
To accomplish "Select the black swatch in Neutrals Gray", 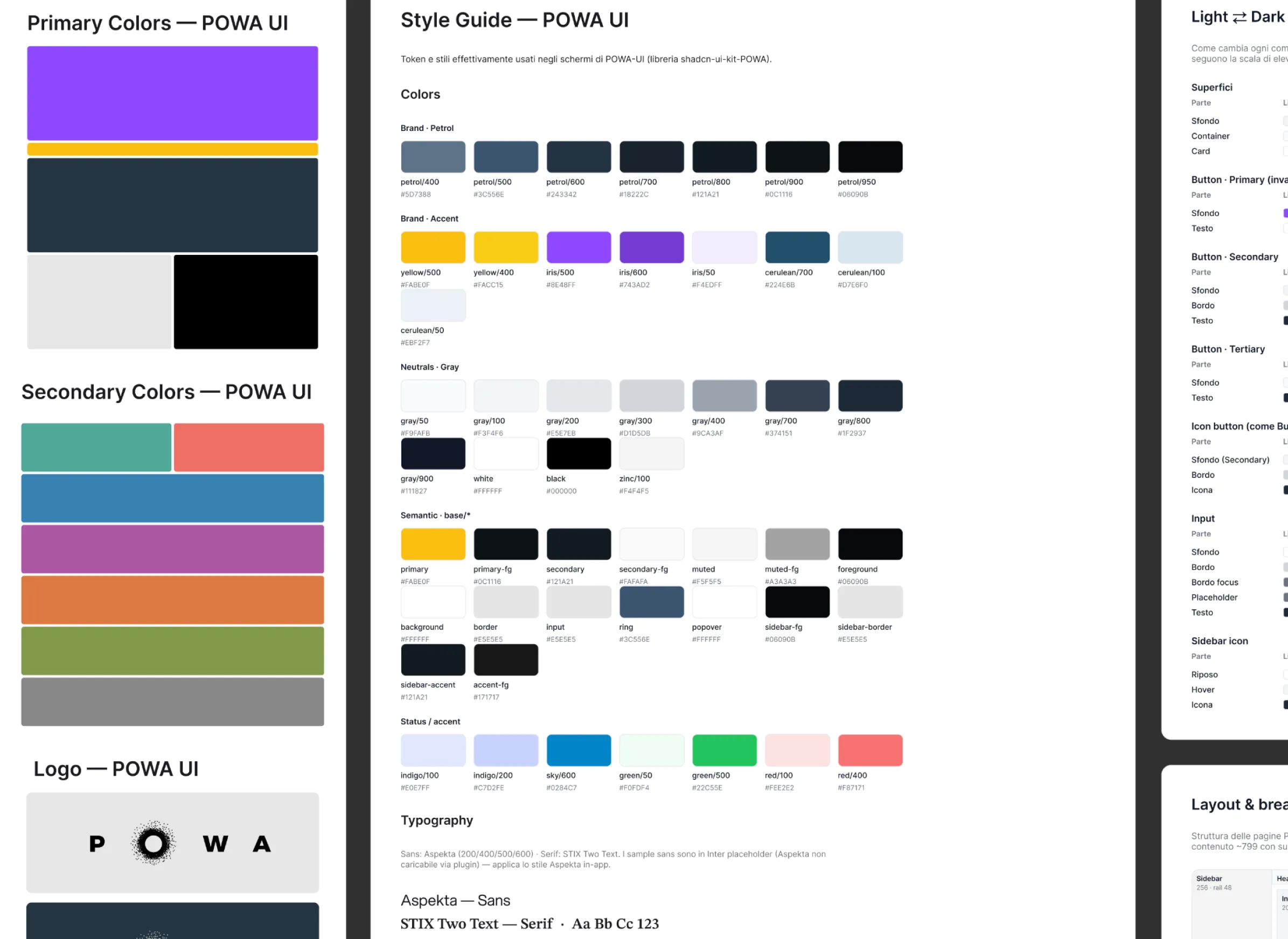I will [x=579, y=454].
